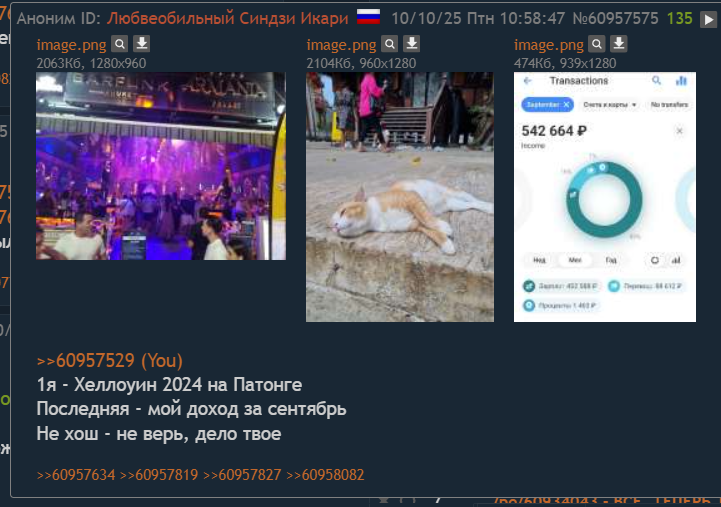Download the first image.png attachment
The image size is (721, 507).
tap(142, 44)
